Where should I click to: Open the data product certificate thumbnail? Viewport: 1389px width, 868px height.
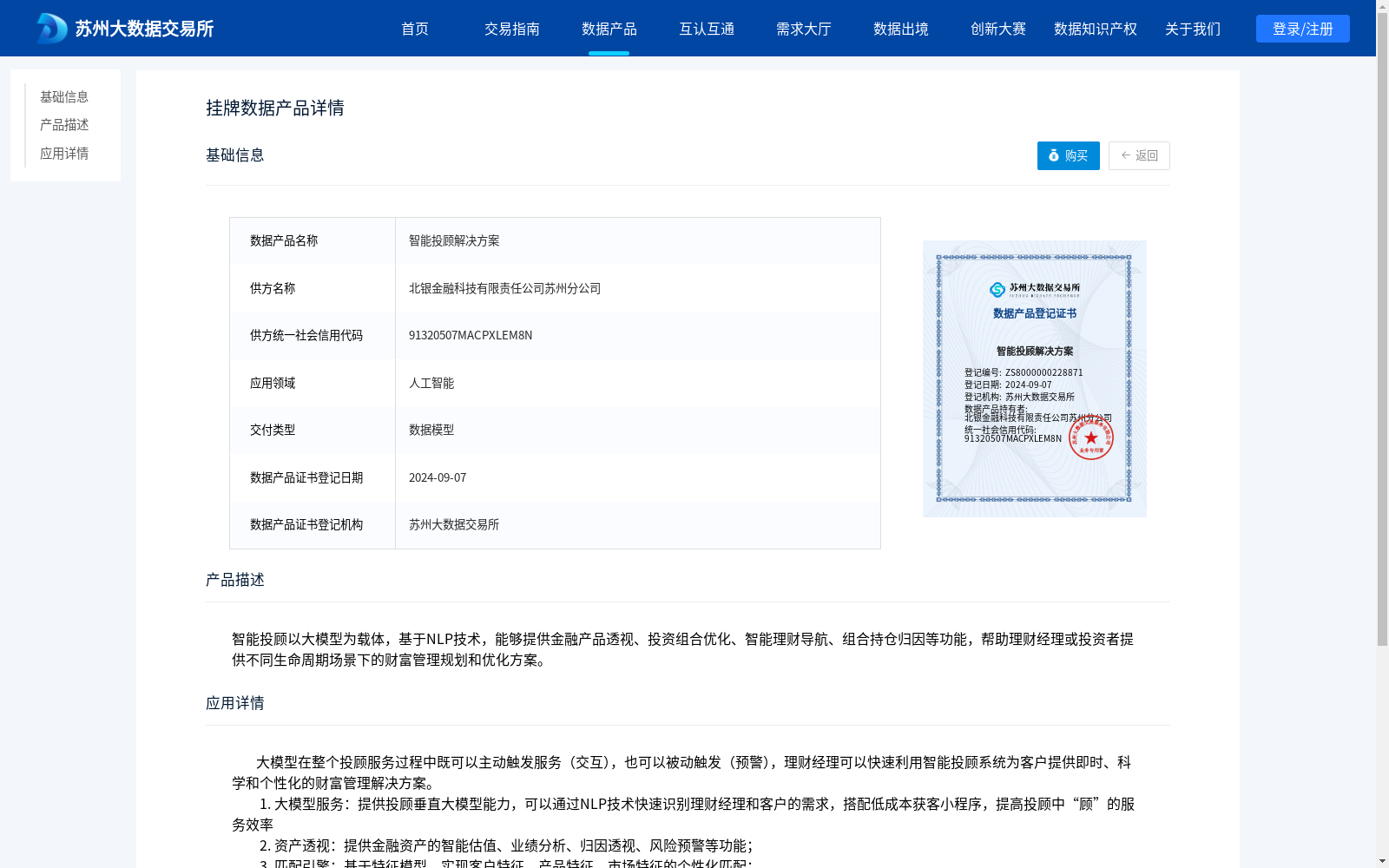click(x=1035, y=378)
